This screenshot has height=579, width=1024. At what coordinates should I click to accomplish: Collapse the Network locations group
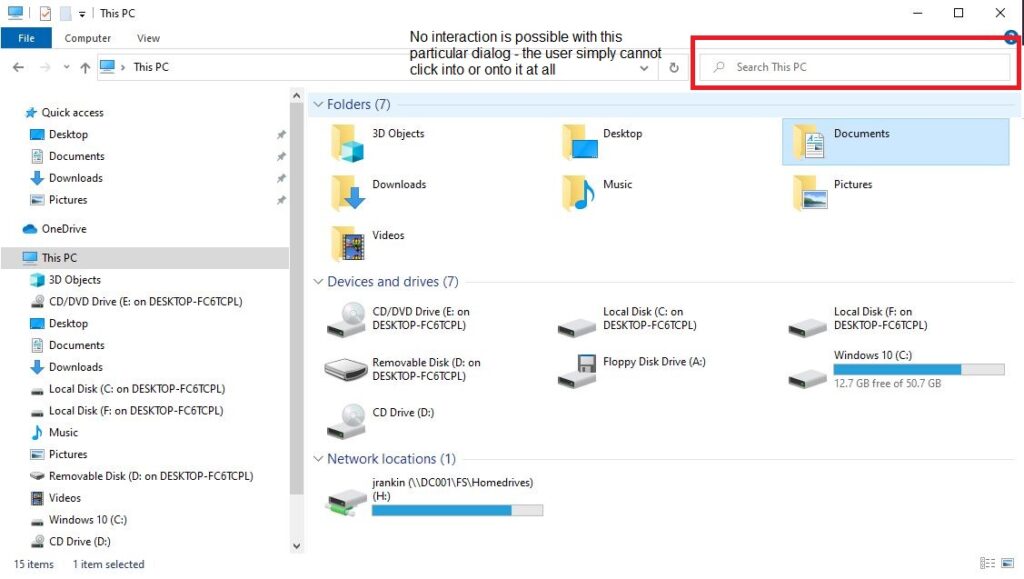pos(318,459)
